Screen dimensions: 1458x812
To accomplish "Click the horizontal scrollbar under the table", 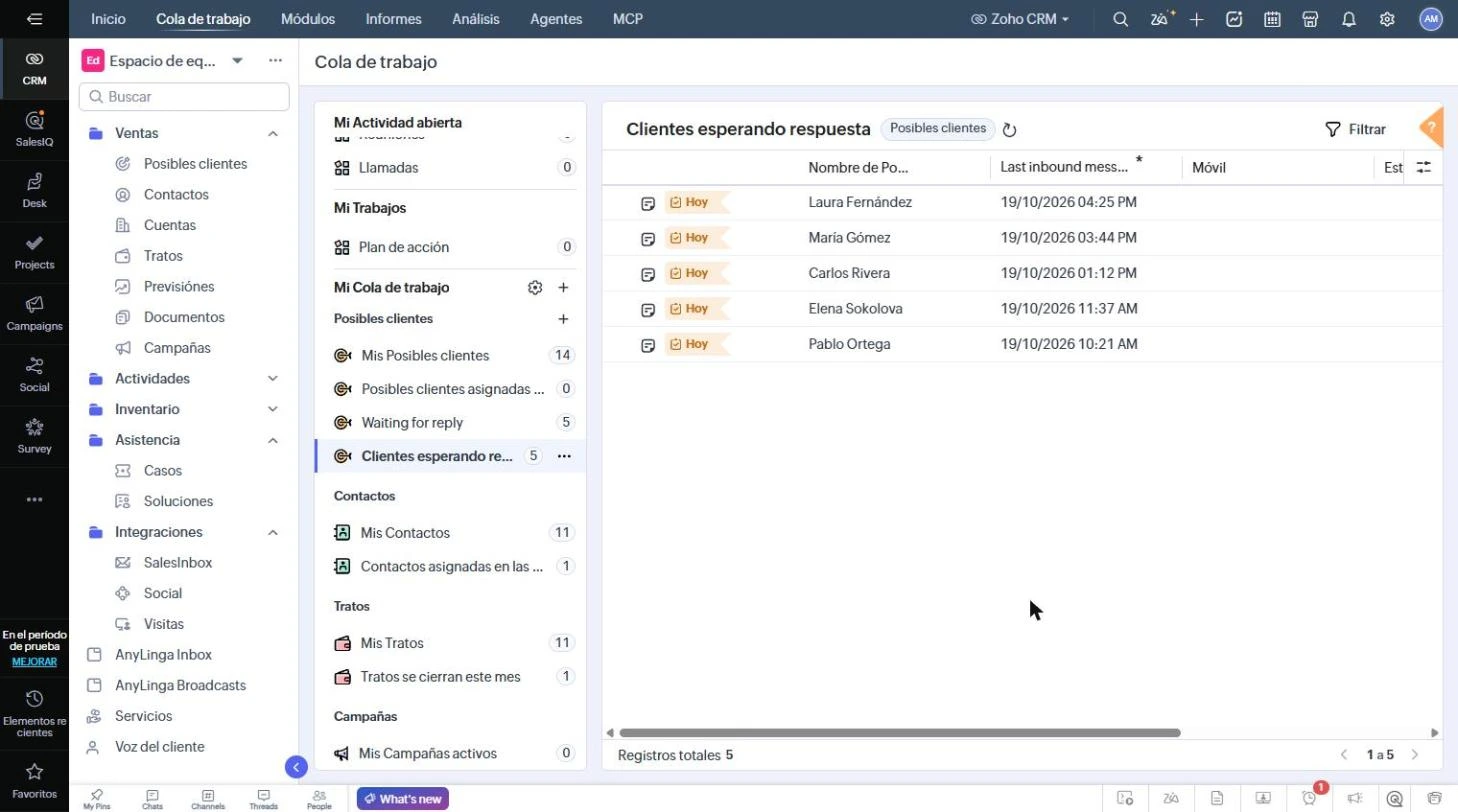I will (x=900, y=733).
